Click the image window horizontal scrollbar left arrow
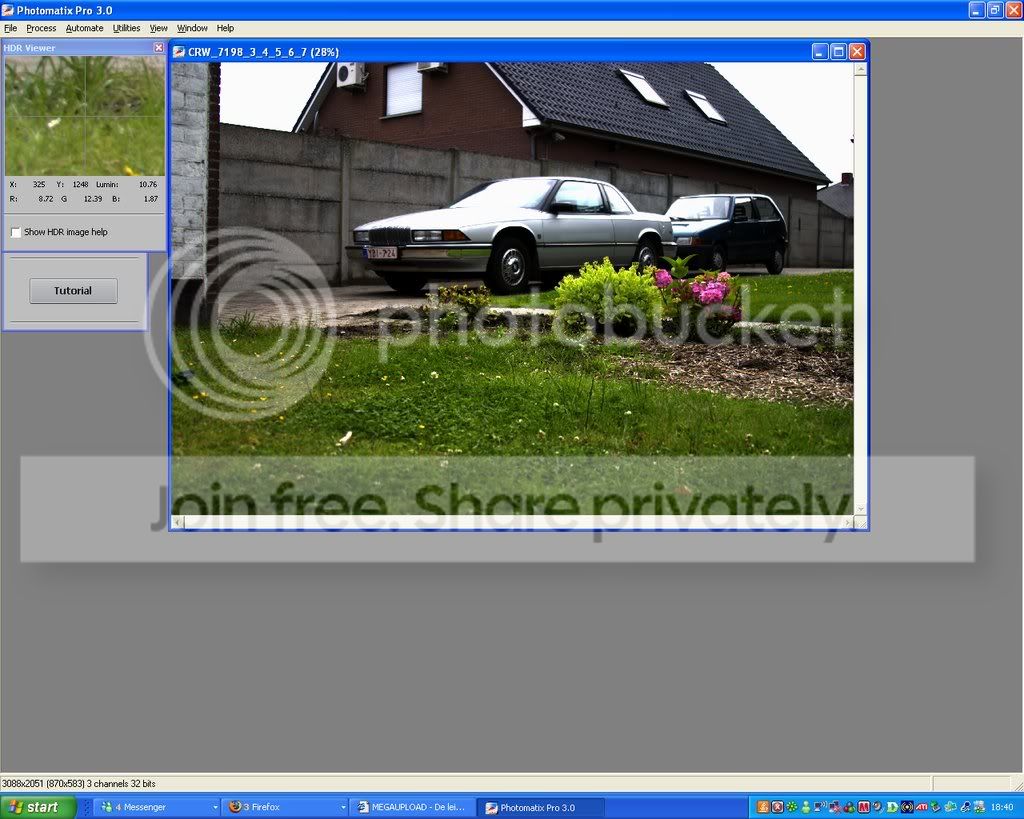This screenshot has width=1024, height=819. point(178,522)
